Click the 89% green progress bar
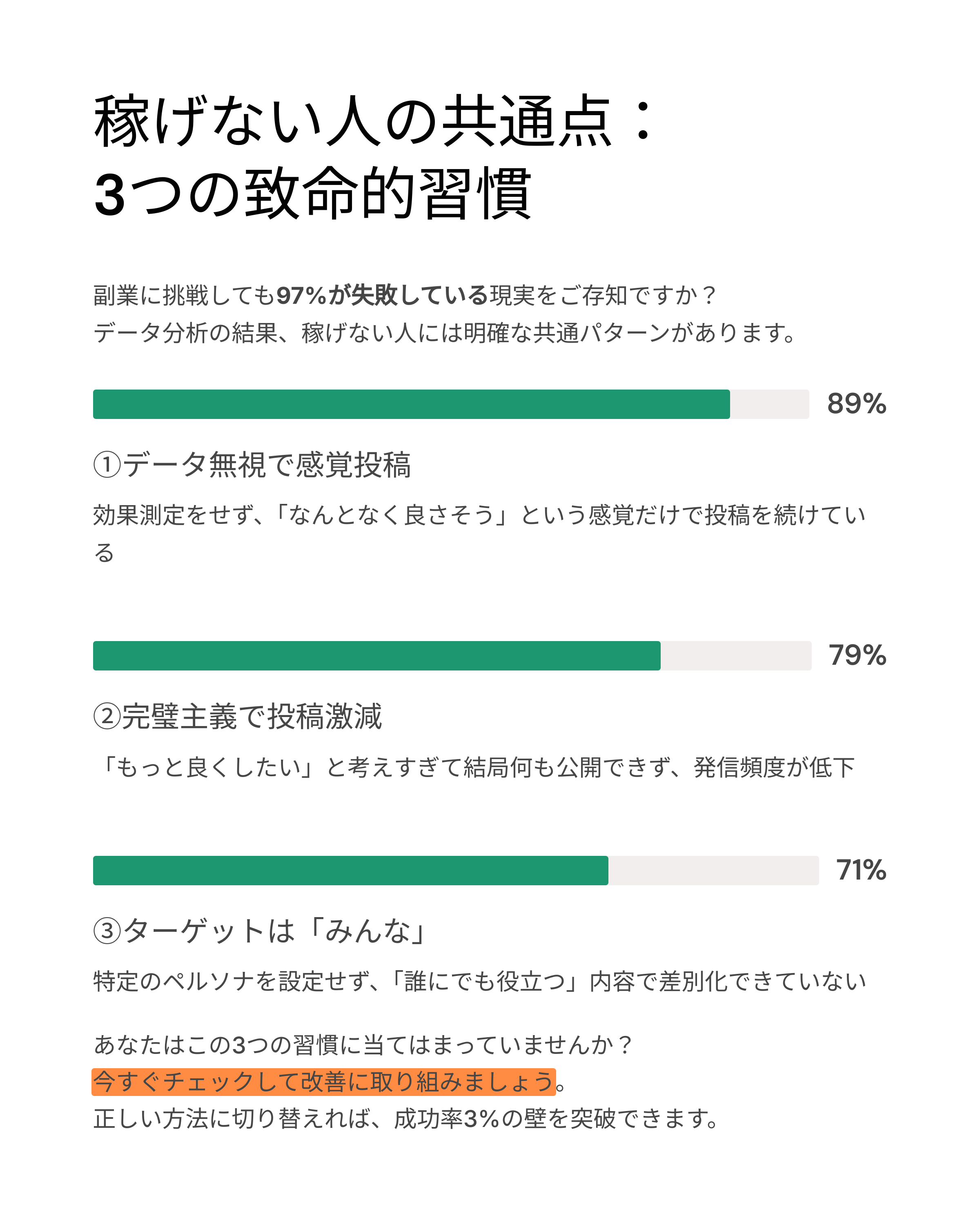The image size is (980, 1225). tap(411, 404)
